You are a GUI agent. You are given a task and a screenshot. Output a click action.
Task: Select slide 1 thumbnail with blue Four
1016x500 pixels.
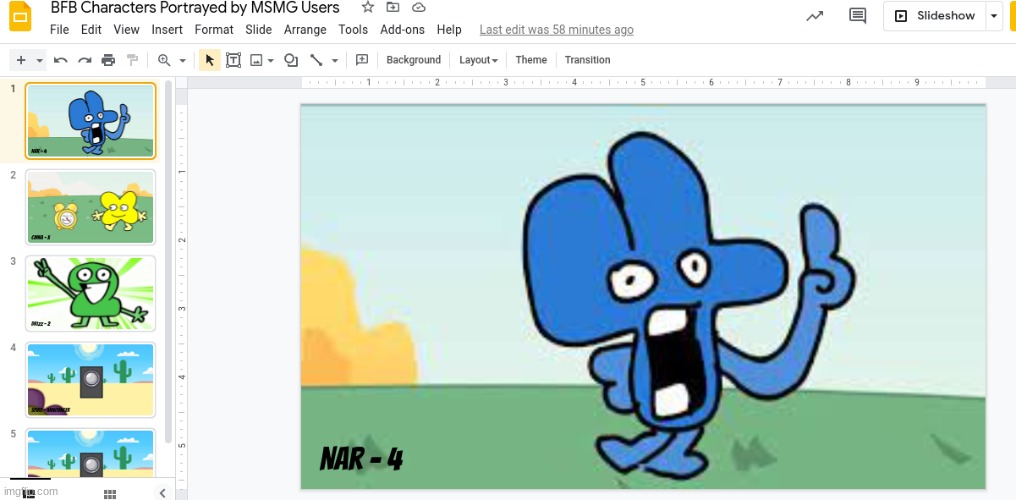(x=91, y=121)
